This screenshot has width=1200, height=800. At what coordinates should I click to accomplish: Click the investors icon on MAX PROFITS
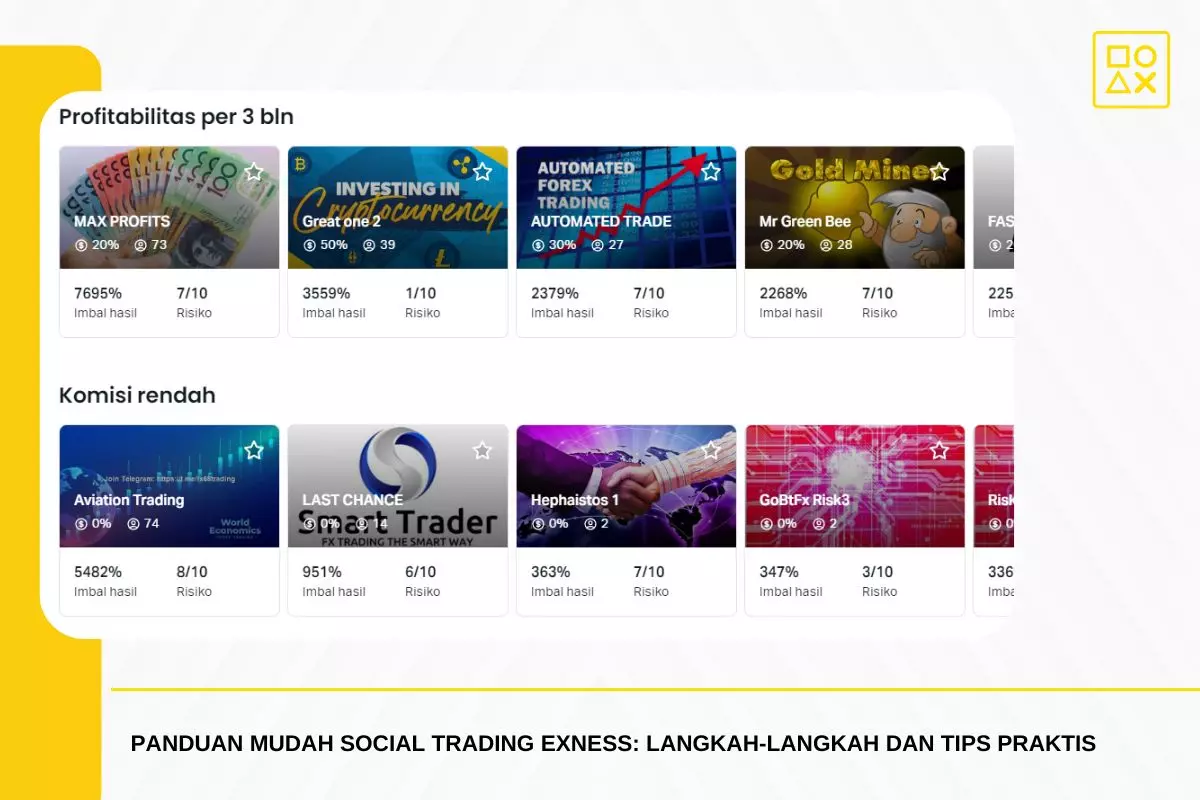coord(140,245)
